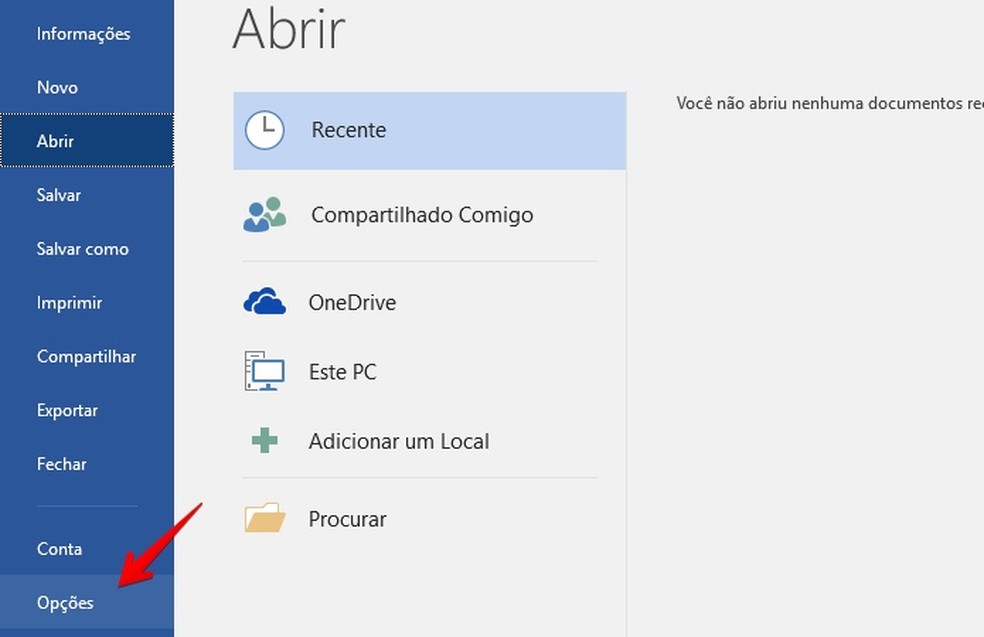The width and height of the screenshot is (984, 637).
Task: Choose Este PC as open location
Action: [x=341, y=371]
